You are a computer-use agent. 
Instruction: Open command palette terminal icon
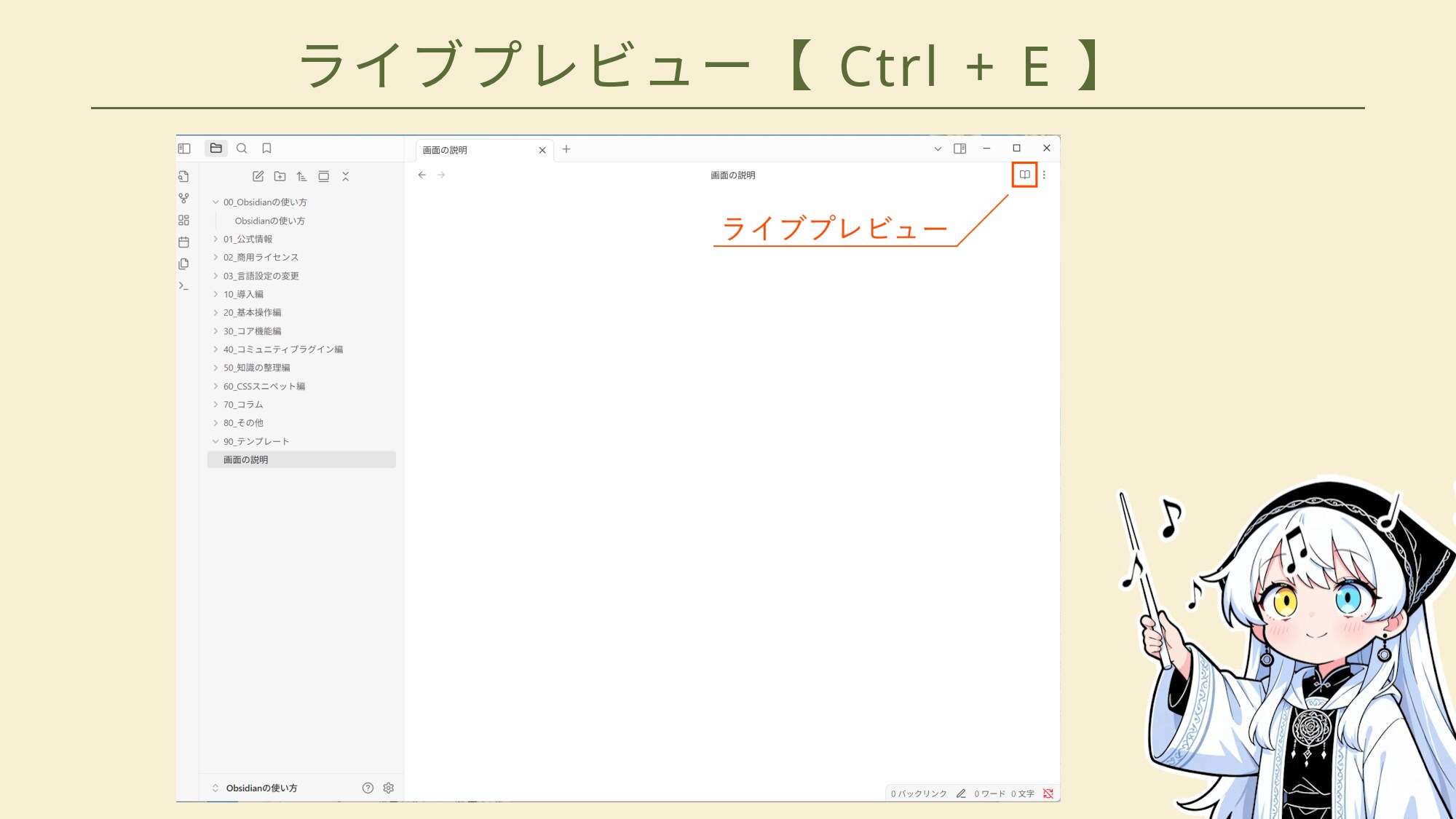click(x=183, y=285)
